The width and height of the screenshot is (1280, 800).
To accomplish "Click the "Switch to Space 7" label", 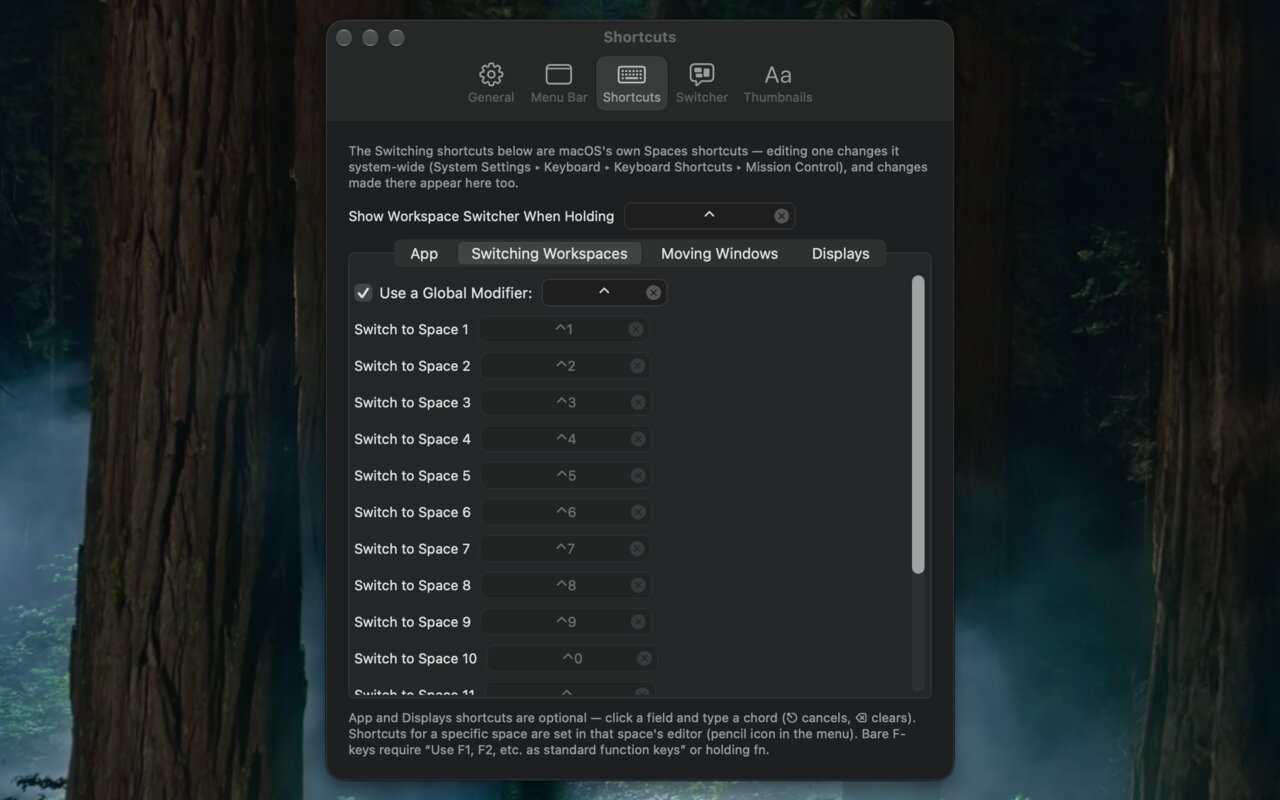I will [x=412, y=549].
